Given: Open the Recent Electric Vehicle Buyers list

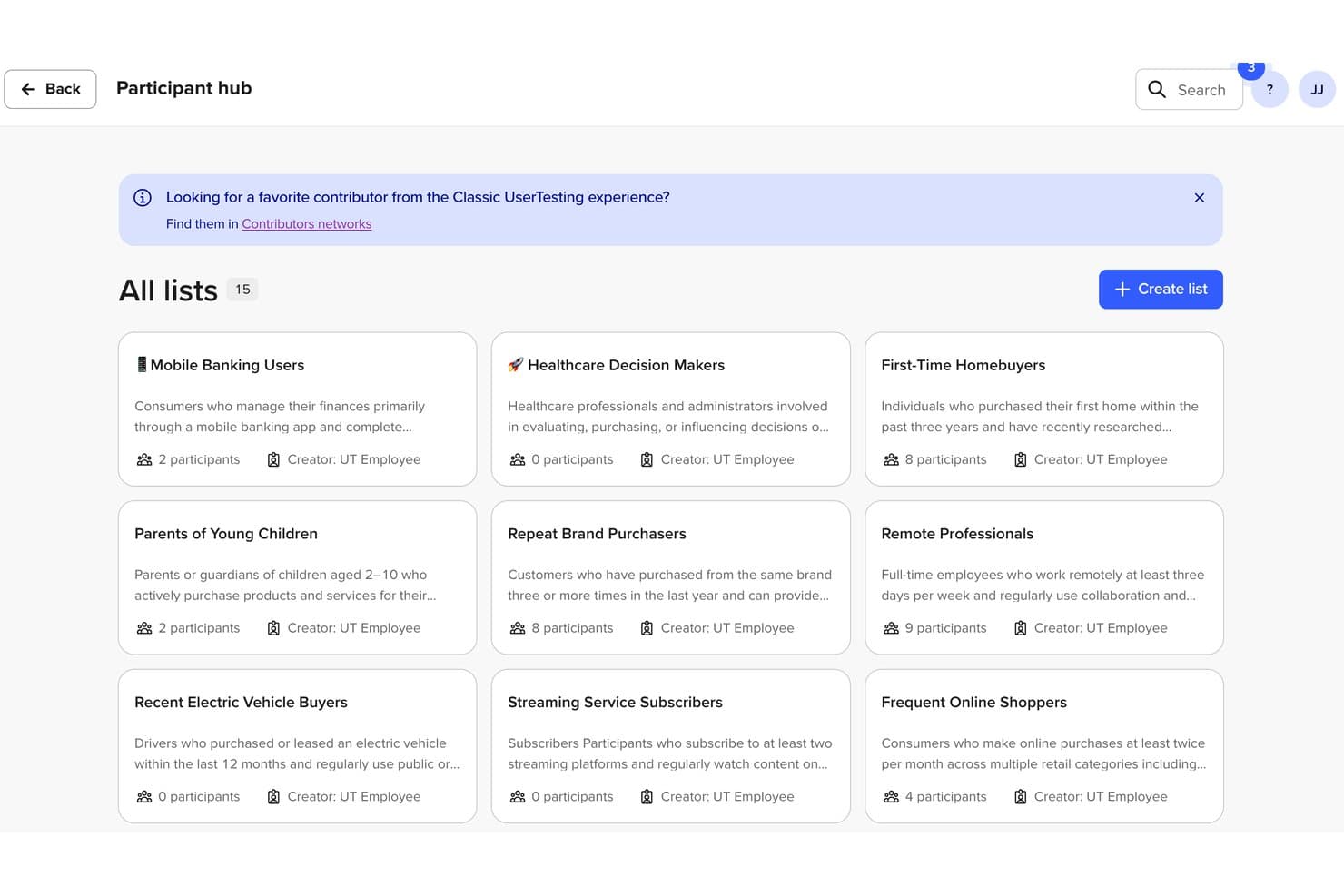Looking at the screenshot, I should tap(297, 746).
